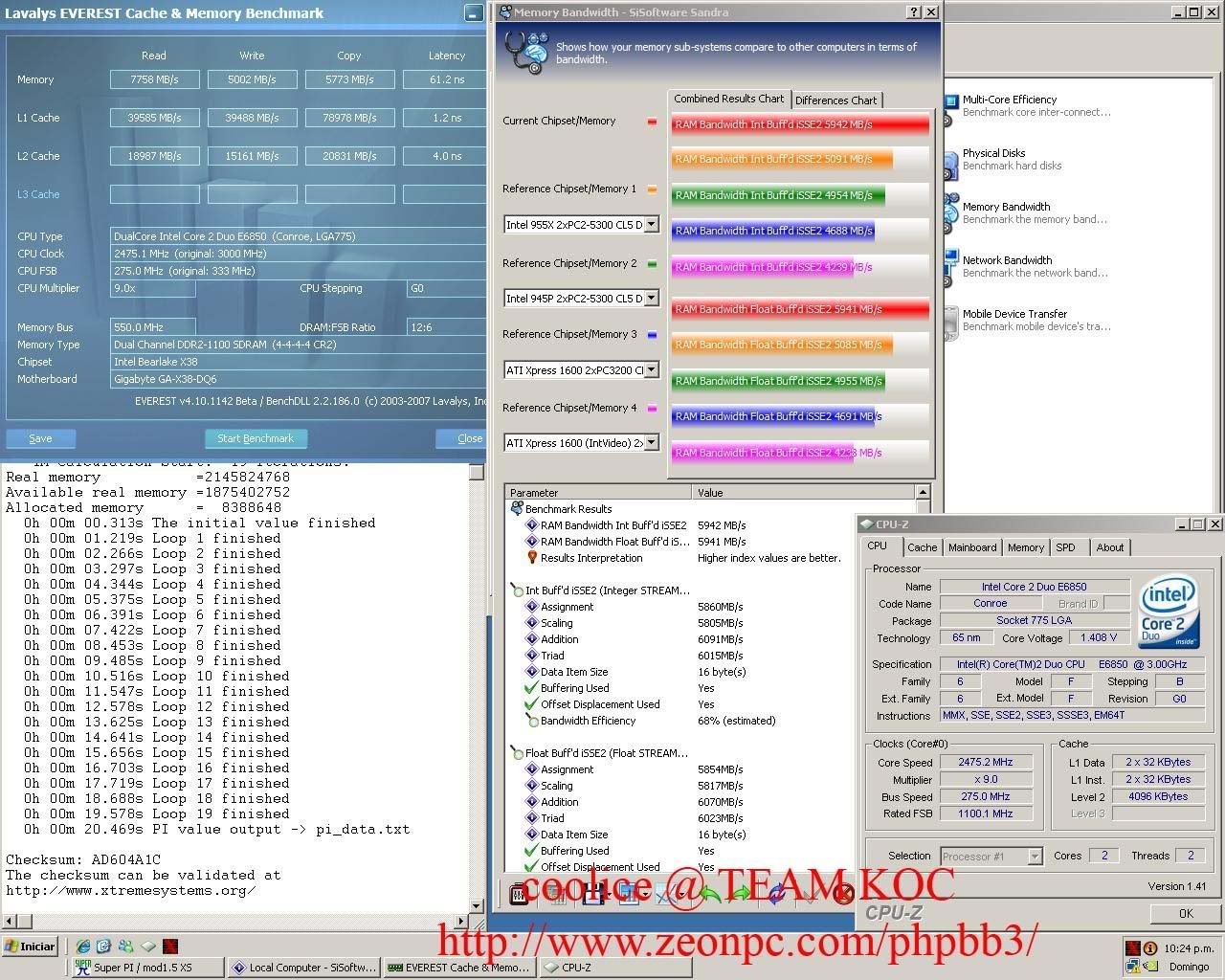Image resolution: width=1225 pixels, height=980 pixels.
Task: Collapse the Int Buff'd iSSE2 results group
Action: pyautogui.click(x=517, y=590)
